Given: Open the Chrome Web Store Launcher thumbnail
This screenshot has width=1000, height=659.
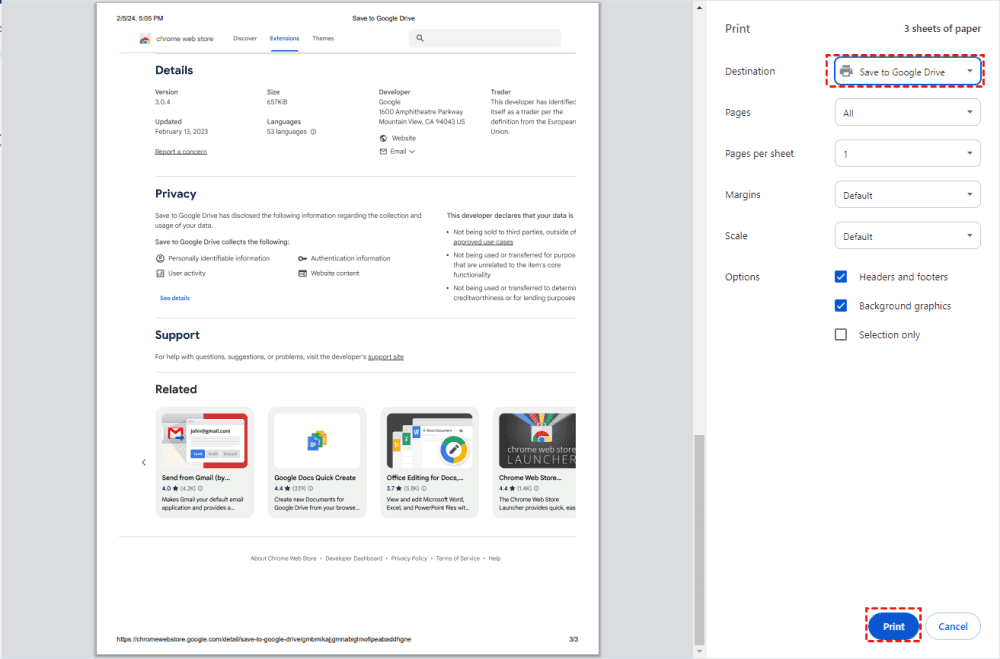Looking at the screenshot, I should click(x=537, y=441).
